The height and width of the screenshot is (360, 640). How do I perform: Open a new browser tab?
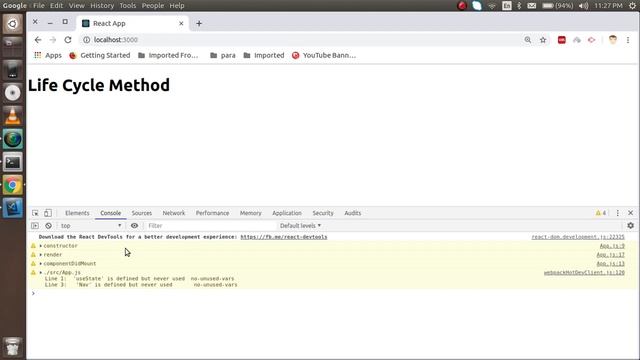[199, 23]
